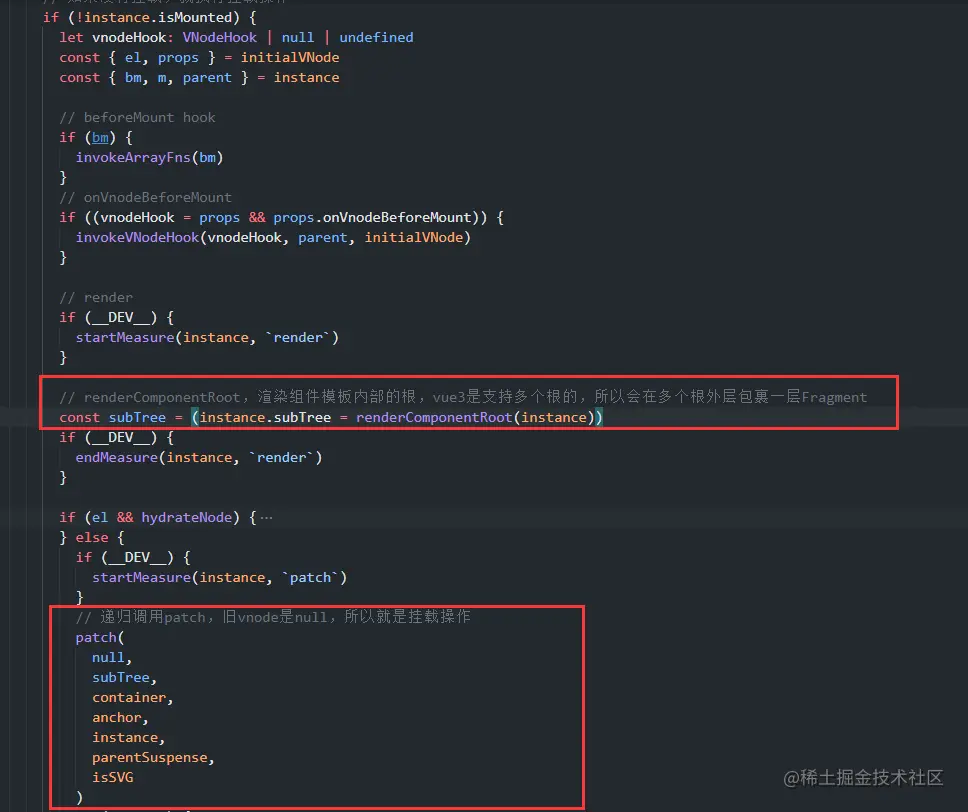The width and height of the screenshot is (968, 812).
Task: Click the 'renderComponentRoot' function call
Action: (x=433, y=417)
